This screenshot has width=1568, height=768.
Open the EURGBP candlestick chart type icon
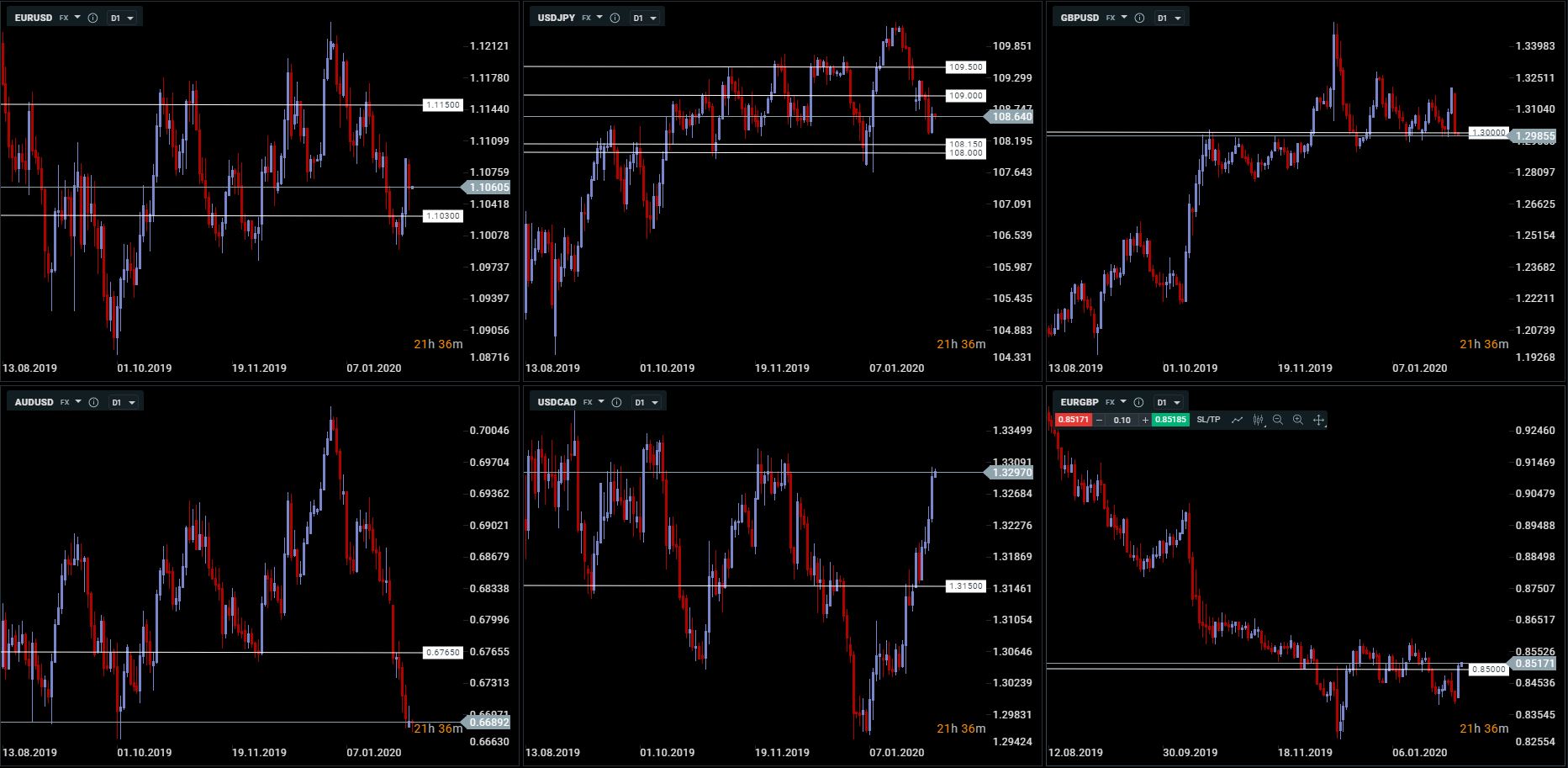point(1258,420)
